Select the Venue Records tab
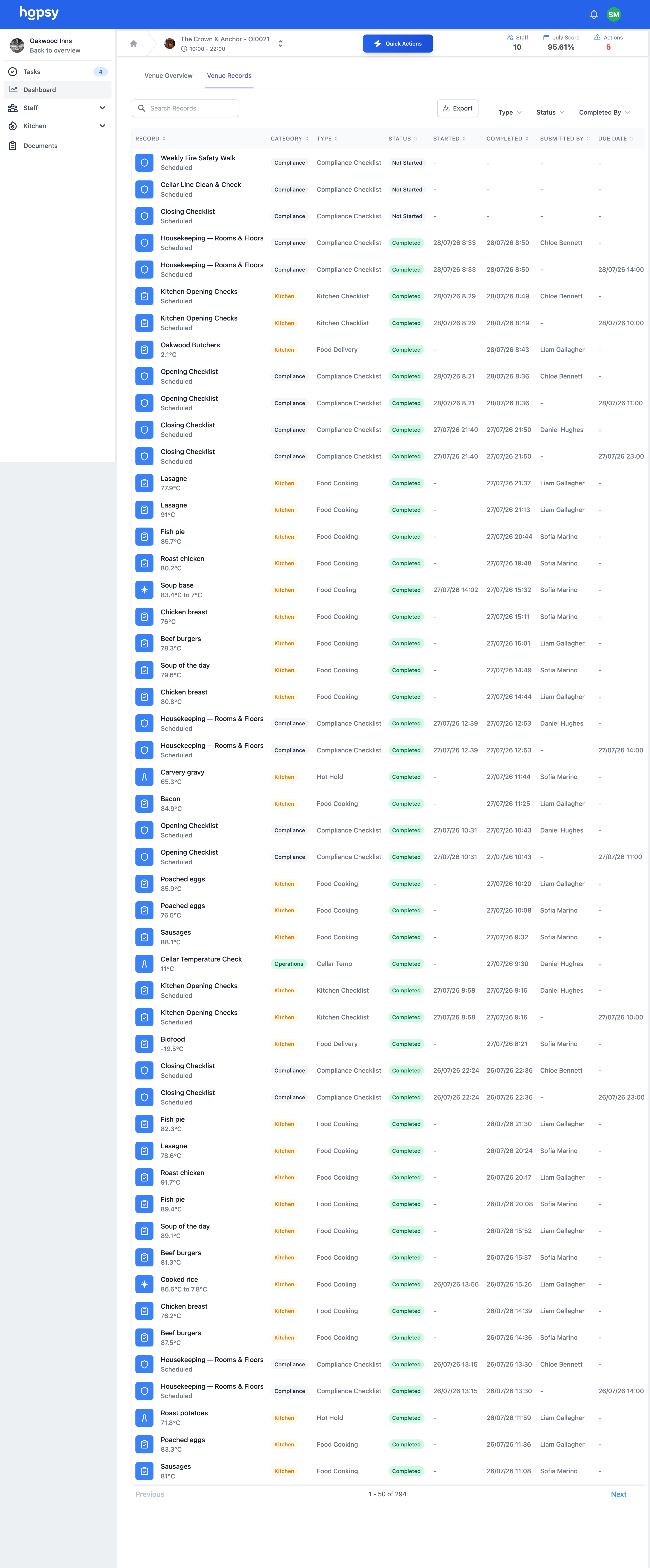This screenshot has height=1568, width=650. tap(229, 76)
